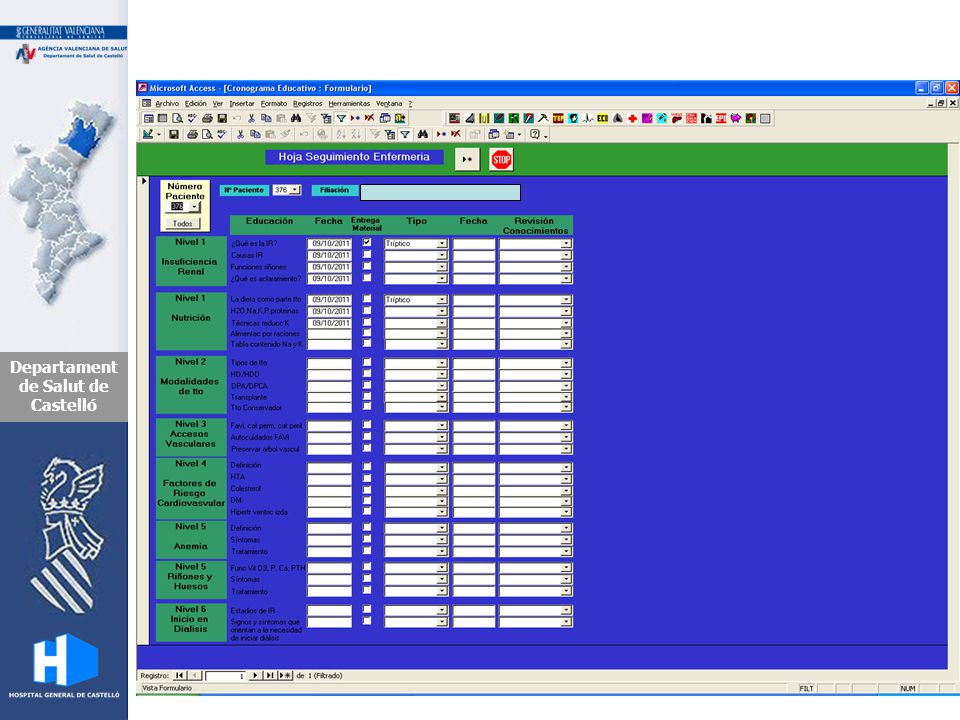Screen dimensions: 960x720
Task: Open Tipo dropdown for Causas IR
Action: pos(441,255)
